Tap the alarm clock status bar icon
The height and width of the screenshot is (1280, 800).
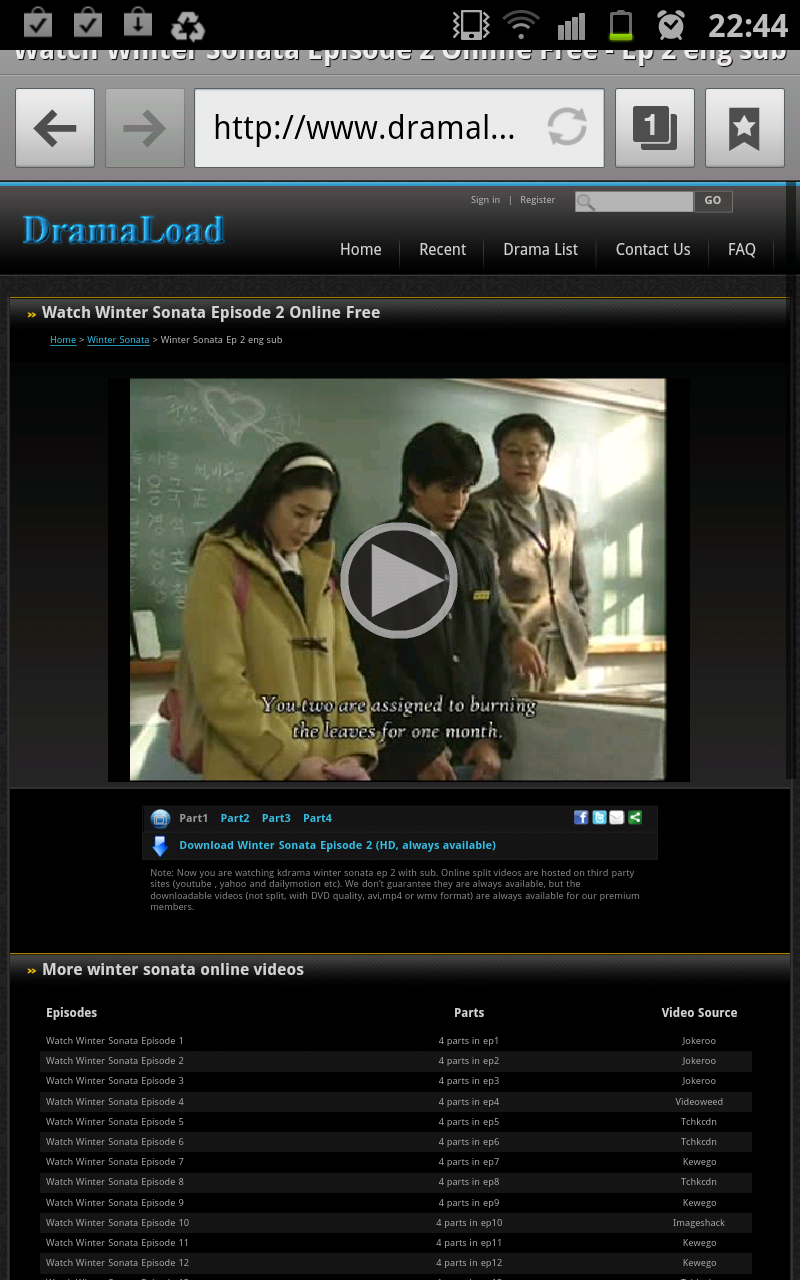coord(671,24)
